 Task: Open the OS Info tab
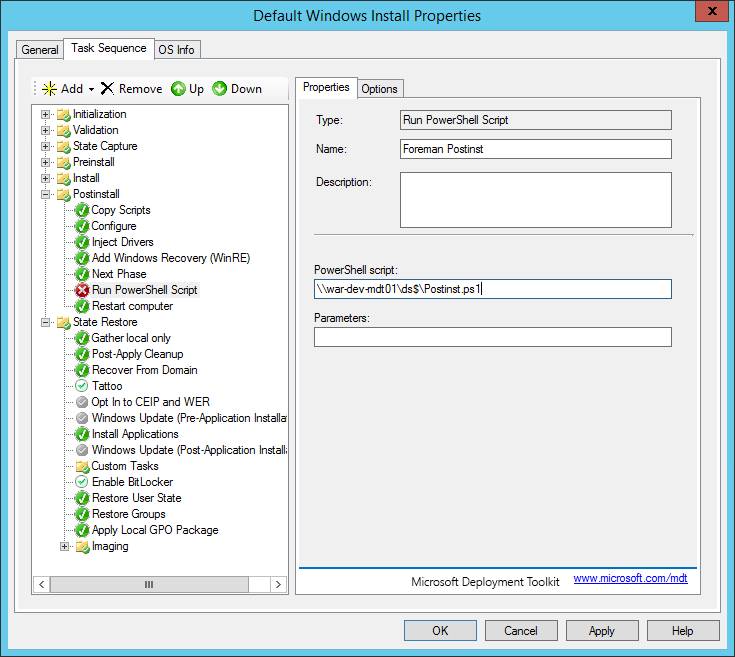pyautogui.click(x=177, y=49)
